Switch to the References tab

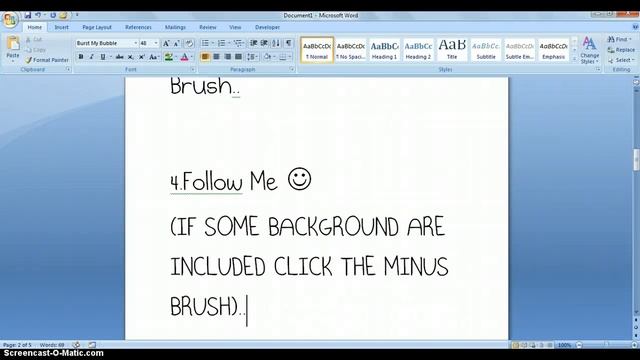pyautogui.click(x=138, y=27)
